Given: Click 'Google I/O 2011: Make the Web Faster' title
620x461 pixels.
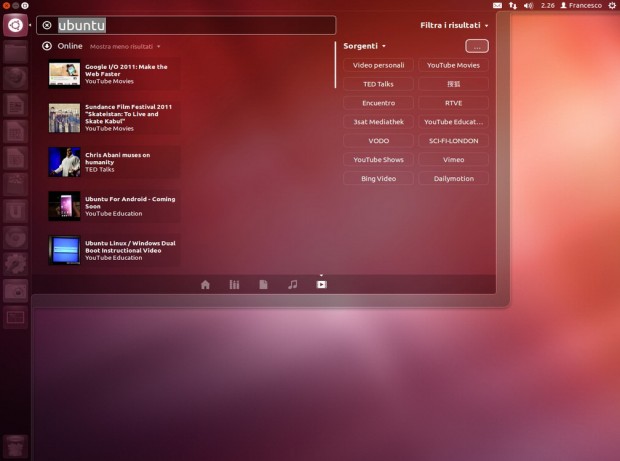Looking at the screenshot, I should pyautogui.click(x=126, y=70).
